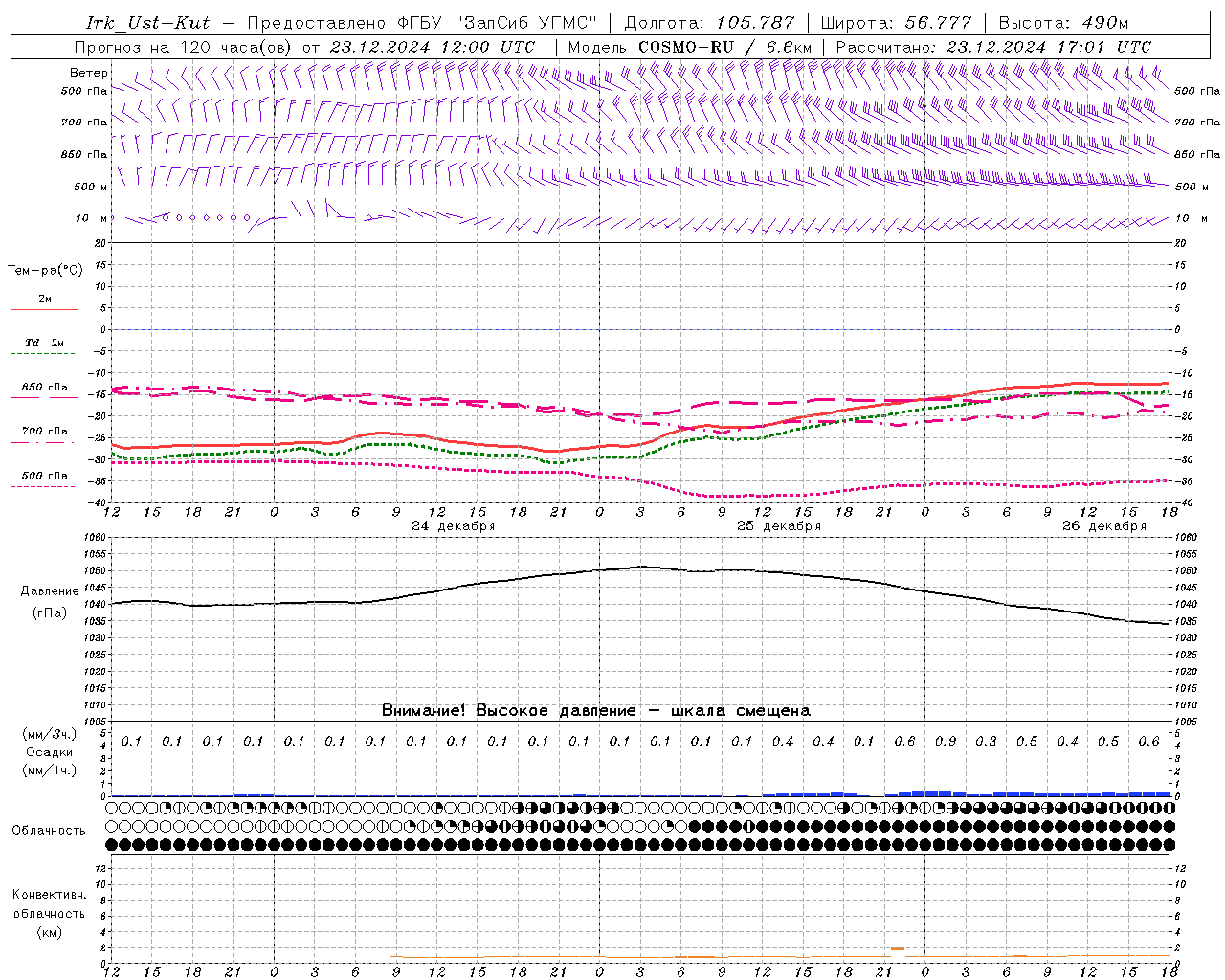Click the left 10 м wind level label
The width and height of the screenshot is (1225, 980).
[91, 218]
